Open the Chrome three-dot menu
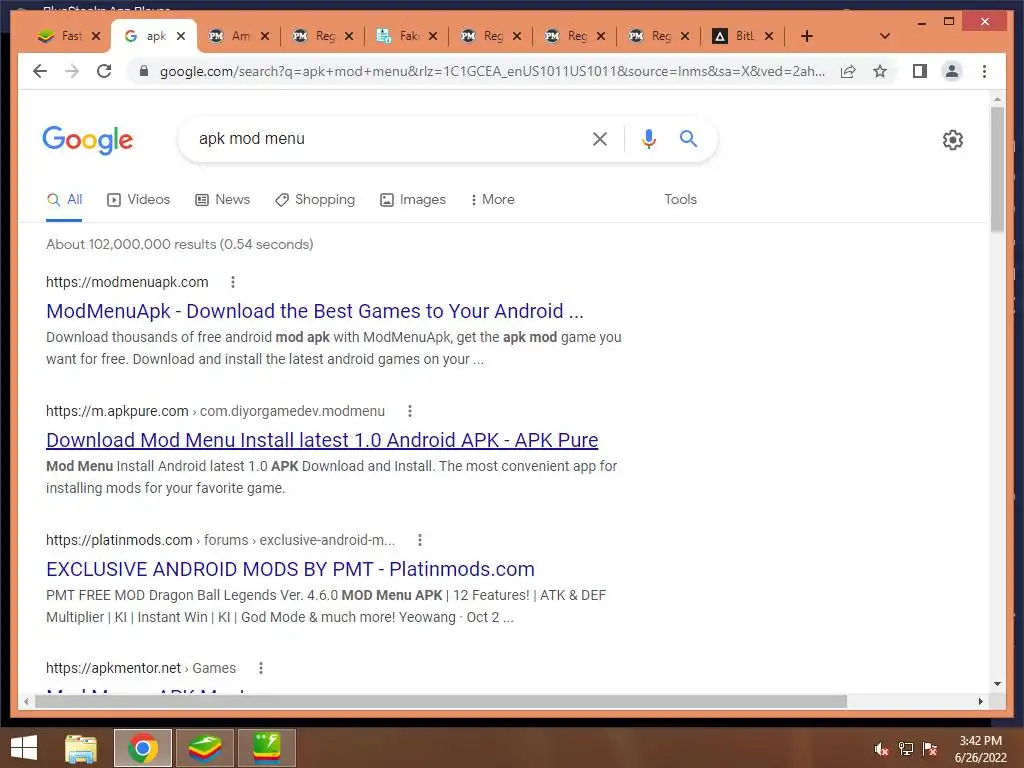The width and height of the screenshot is (1024, 768). click(984, 71)
